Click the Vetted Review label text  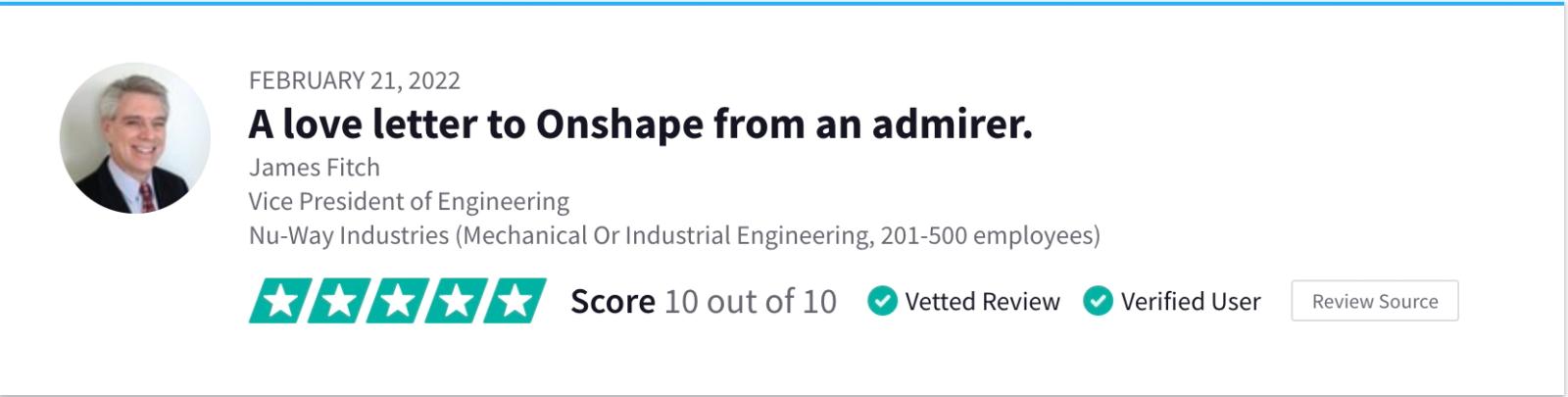982,301
